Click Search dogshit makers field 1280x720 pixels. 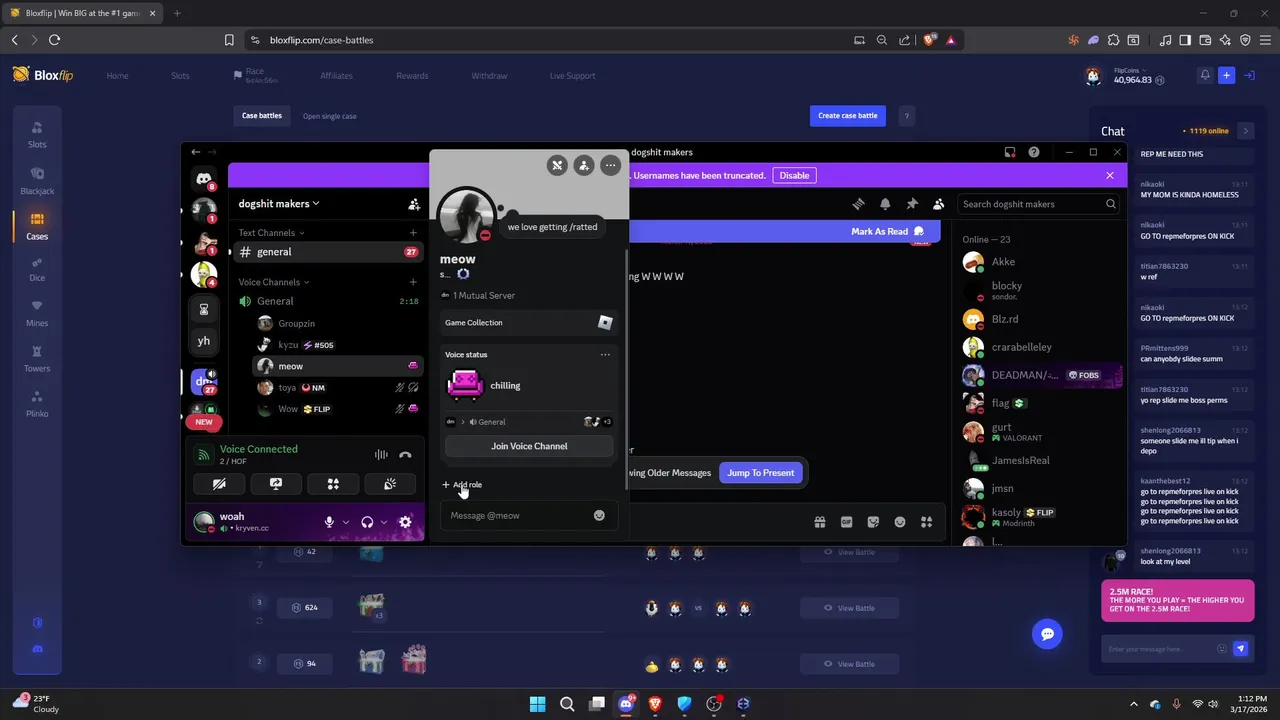pyautogui.click(x=1038, y=204)
